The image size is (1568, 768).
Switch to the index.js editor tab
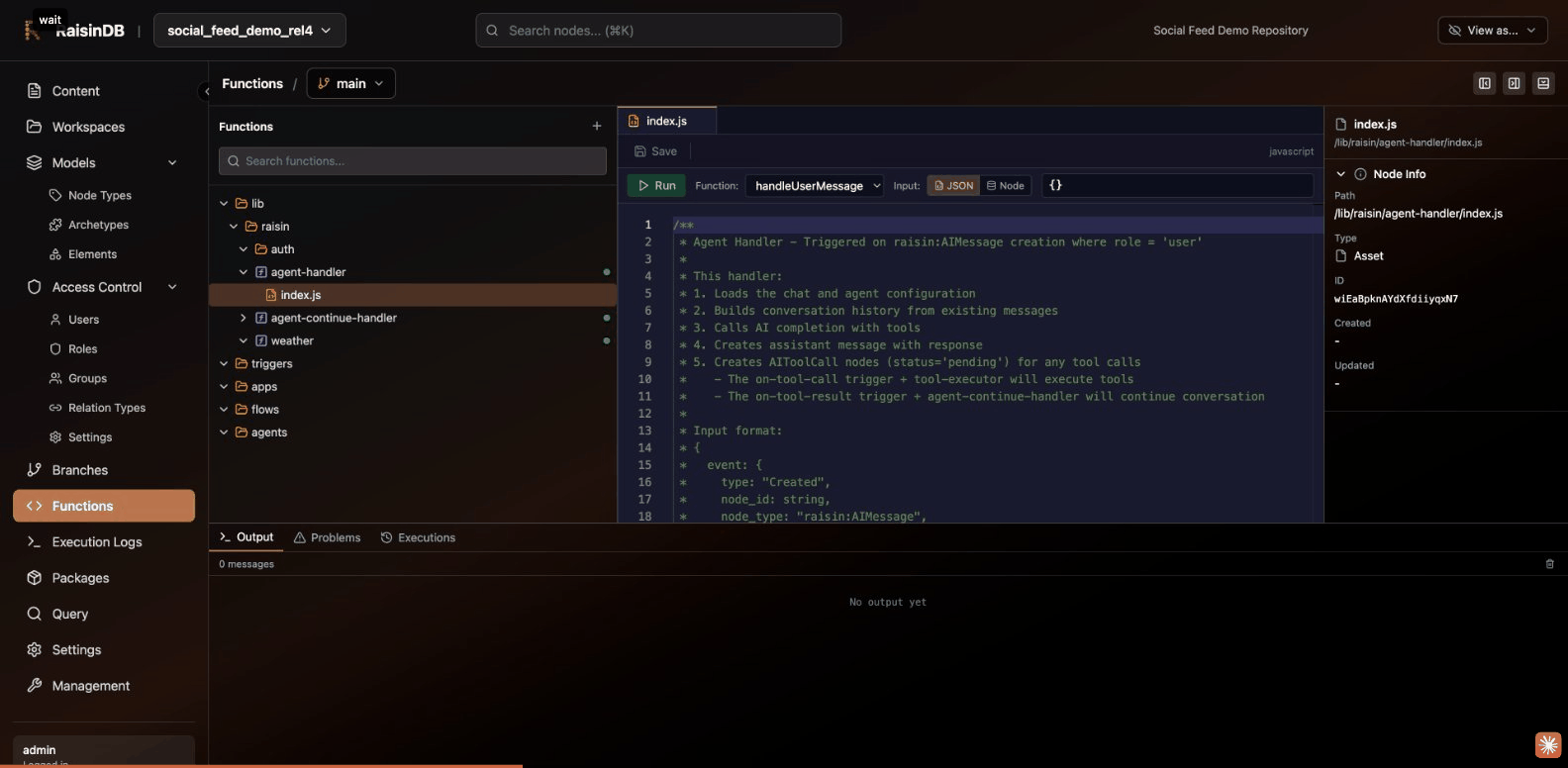tap(666, 121)
